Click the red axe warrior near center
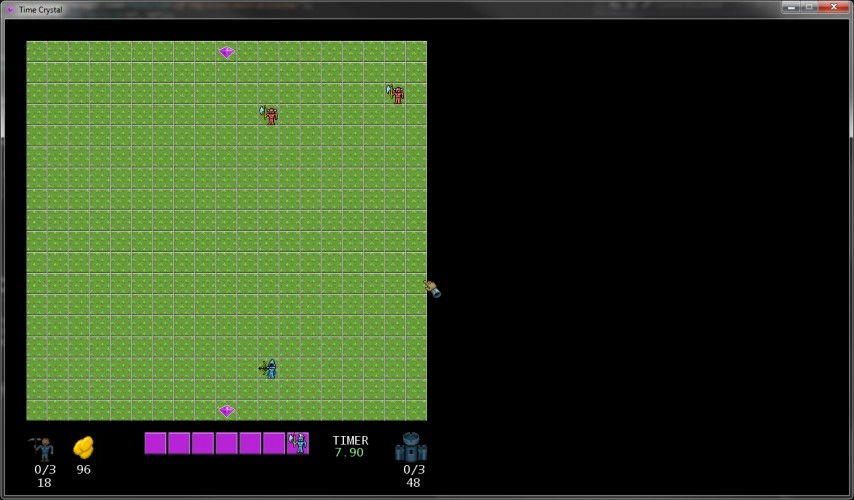 click(269, 115)
